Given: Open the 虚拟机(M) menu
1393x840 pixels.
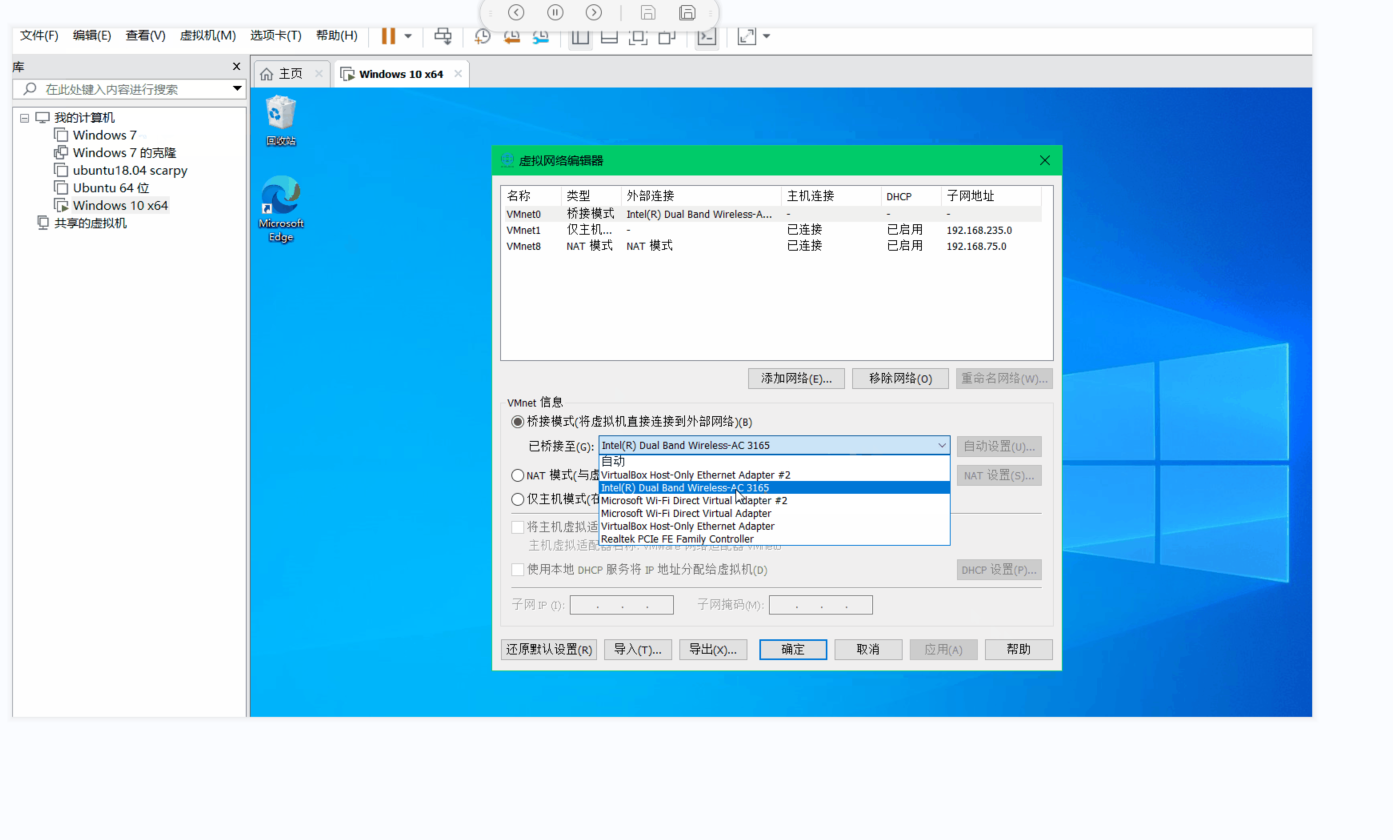Looking at the screenshot, I should pos(208,35).
